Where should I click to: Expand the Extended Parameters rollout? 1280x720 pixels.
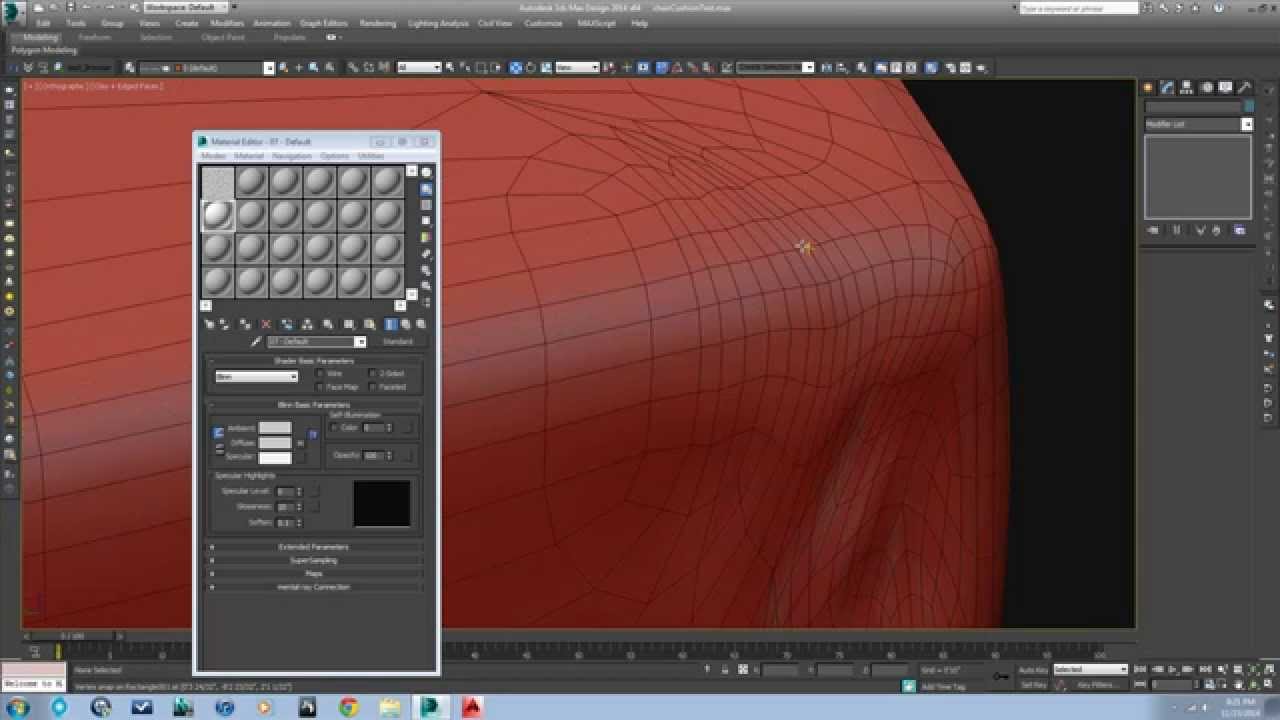click(314, 547)
